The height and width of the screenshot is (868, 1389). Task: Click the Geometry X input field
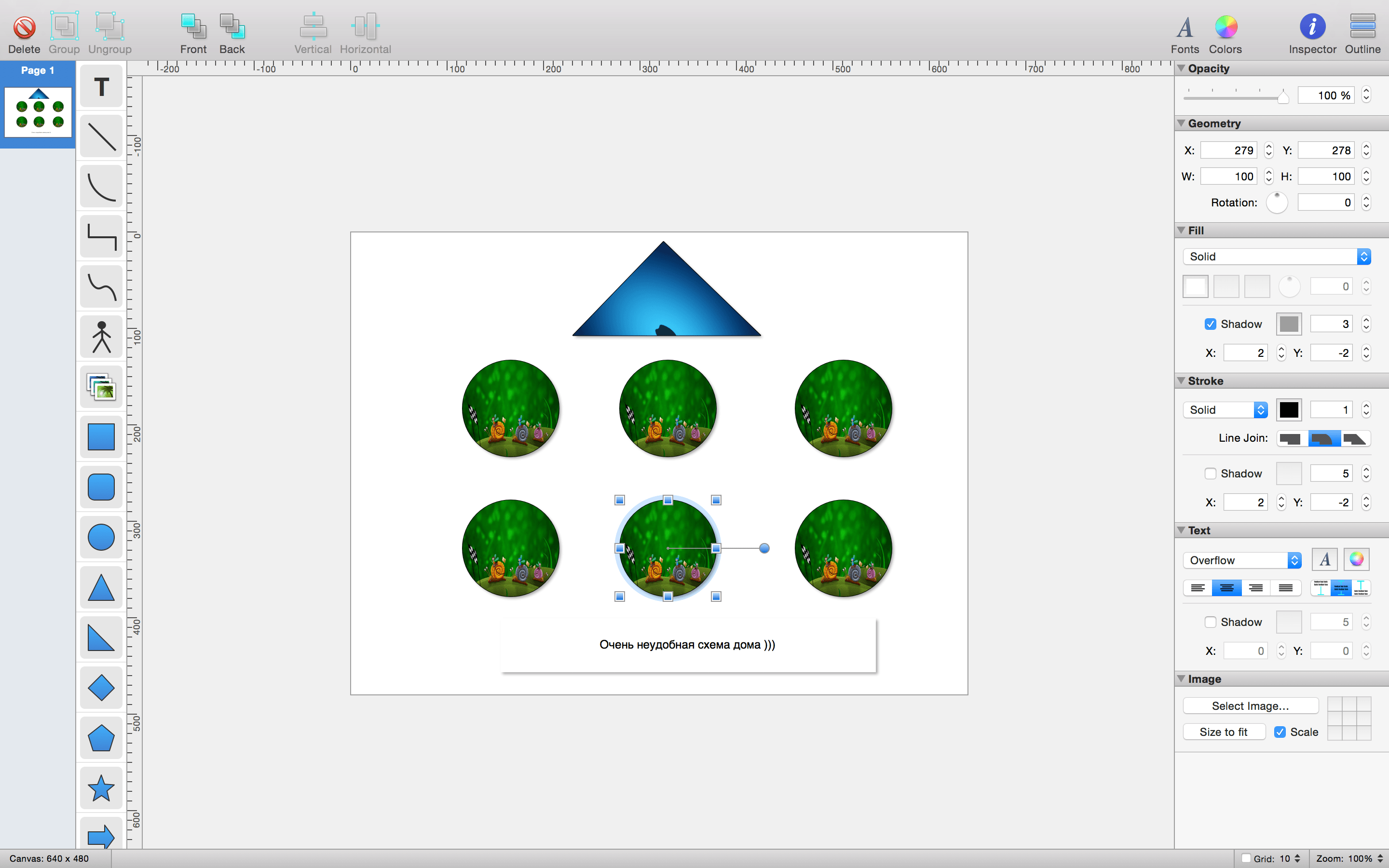(1228, 150)
